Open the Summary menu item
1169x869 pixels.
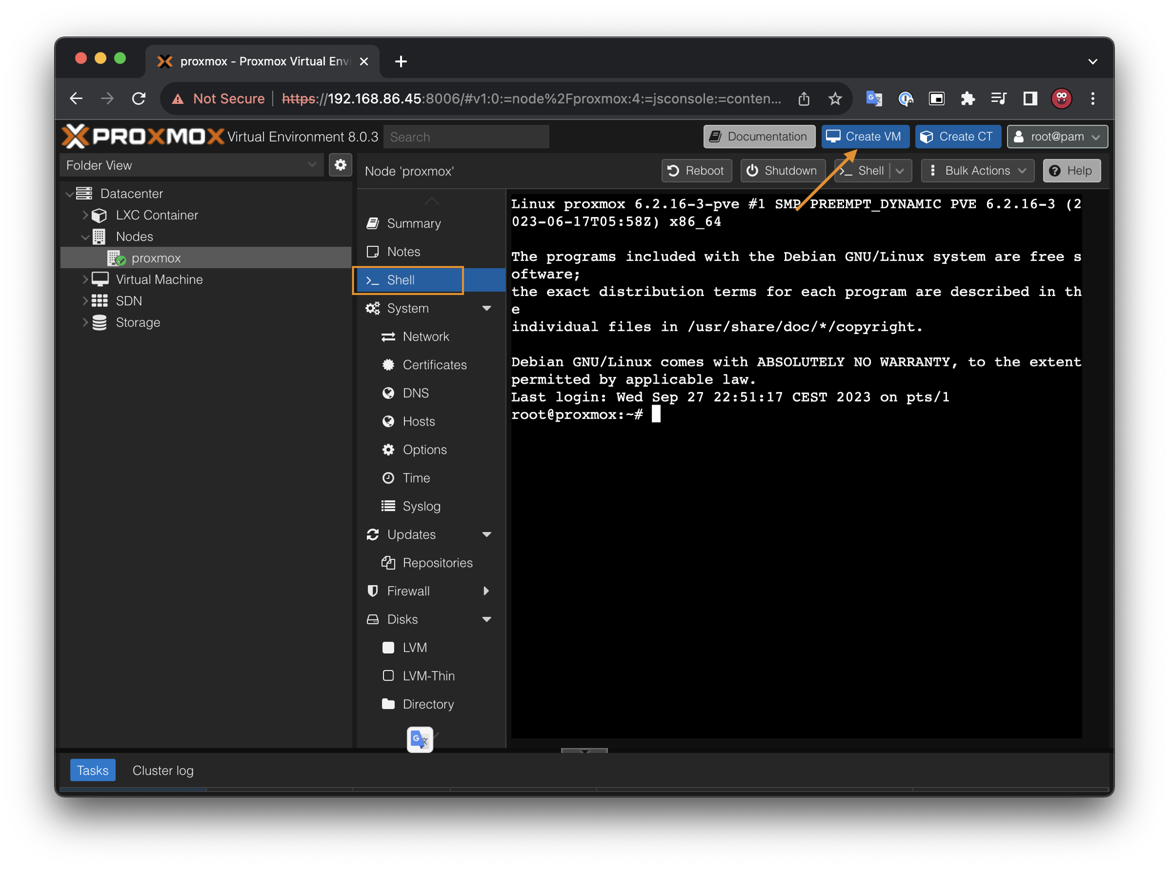pyautogui.click(x=414, y=224)
